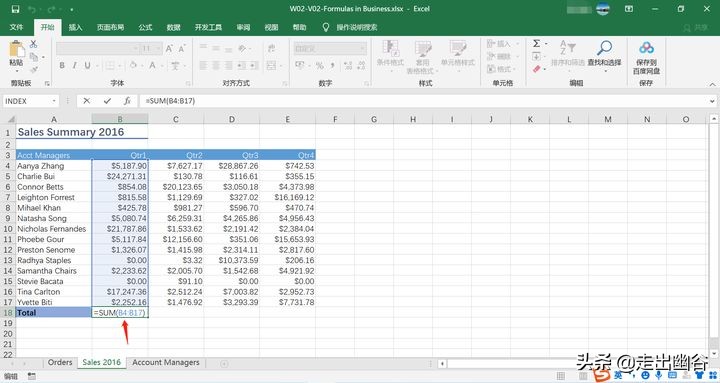Switch to the 视图 View tab

coord(271,27)
